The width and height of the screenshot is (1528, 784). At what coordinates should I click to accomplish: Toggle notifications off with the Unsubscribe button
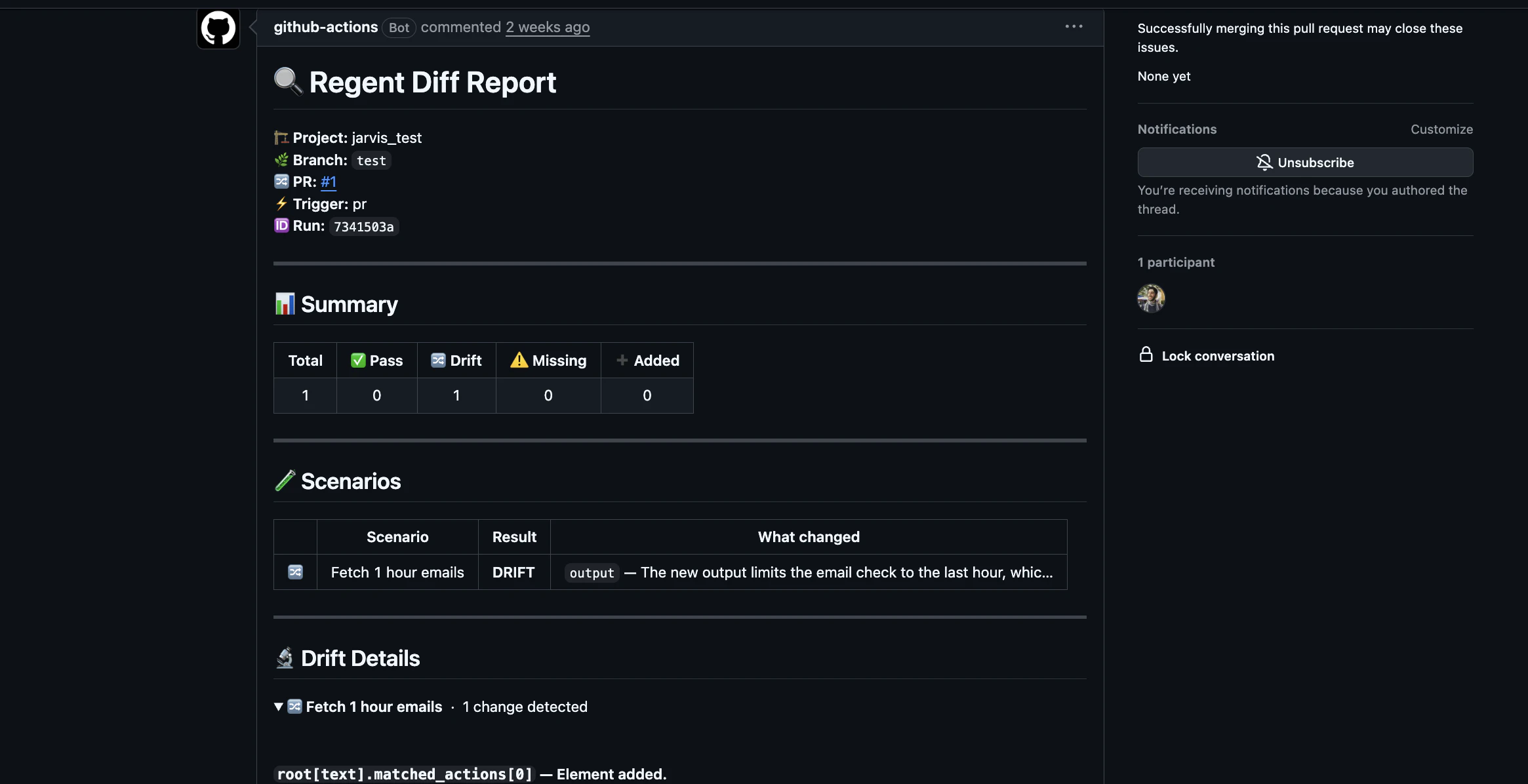pos(1304,162)
